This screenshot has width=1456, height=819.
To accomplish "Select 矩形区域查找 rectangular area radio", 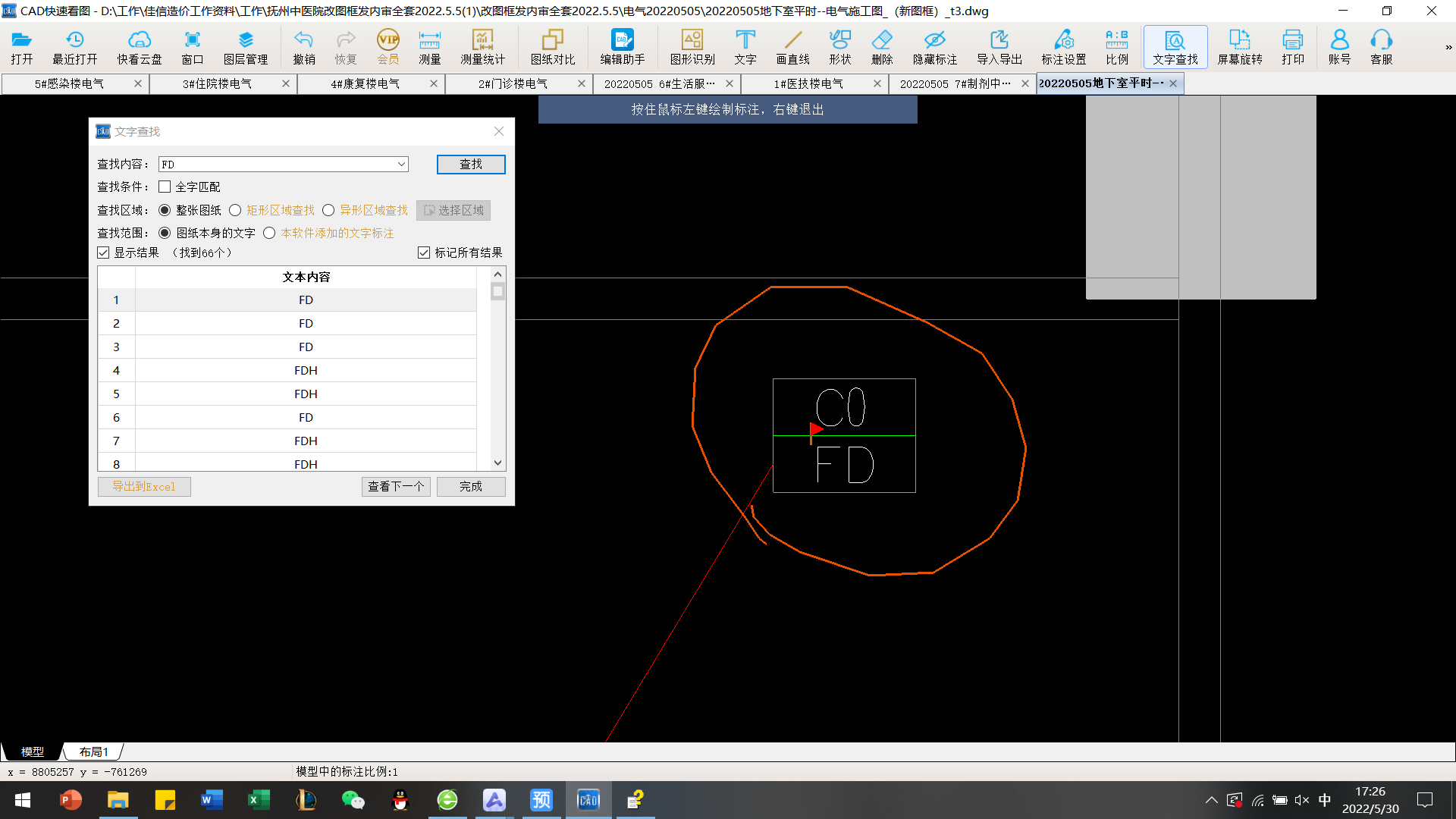I will click(x=235, y=210).
